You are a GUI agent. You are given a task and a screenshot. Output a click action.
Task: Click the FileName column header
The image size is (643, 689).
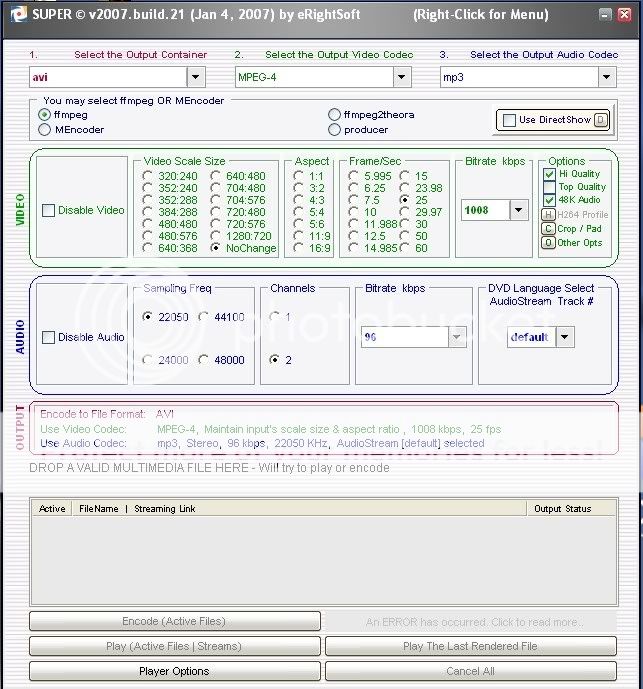[99, 509]
